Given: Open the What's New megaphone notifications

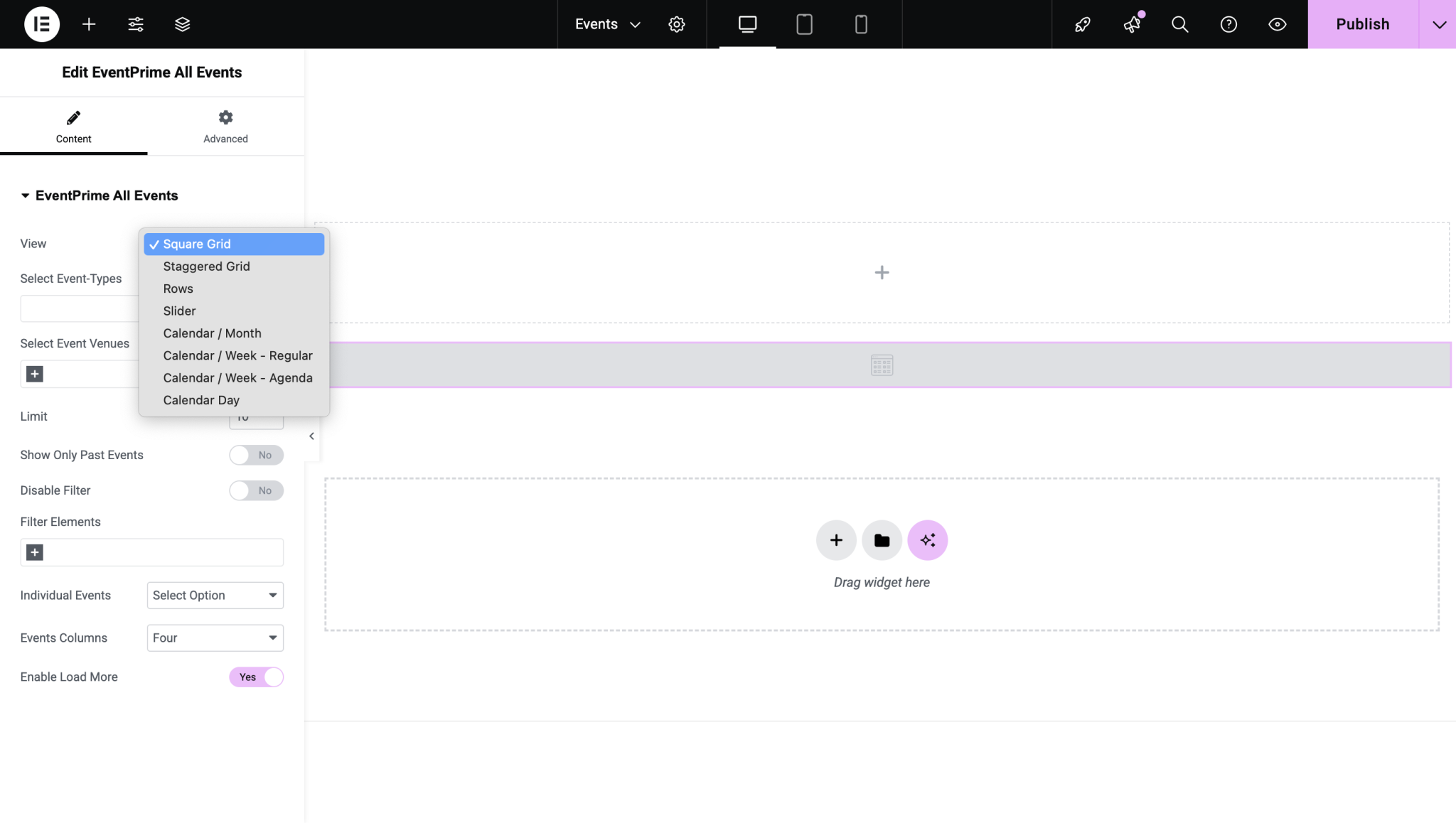Looking at the screenshot, I should [x=1132, y=23].
